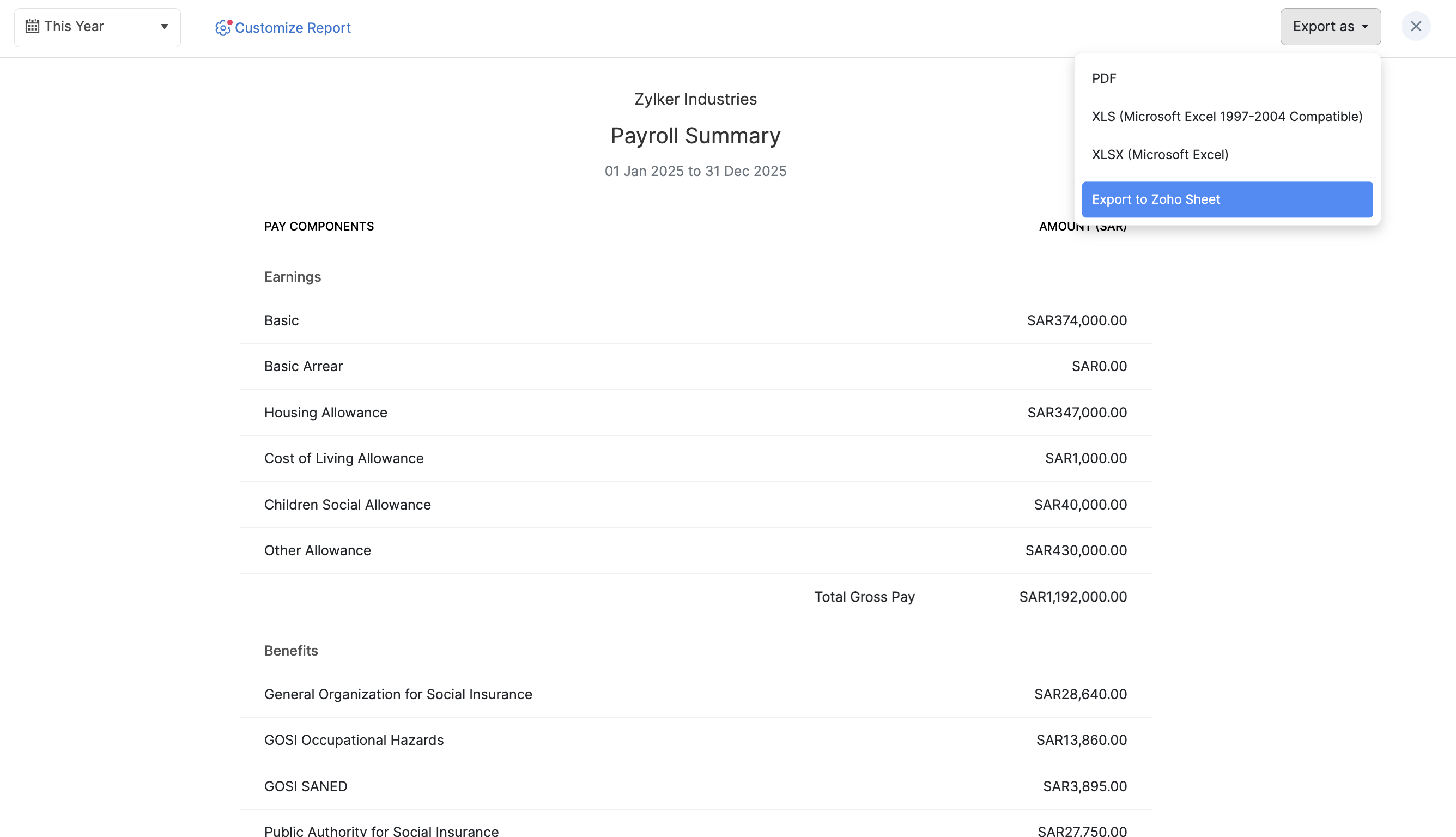
Task: Click the calendar icon in date filter
Action: [x=32, y=27]
